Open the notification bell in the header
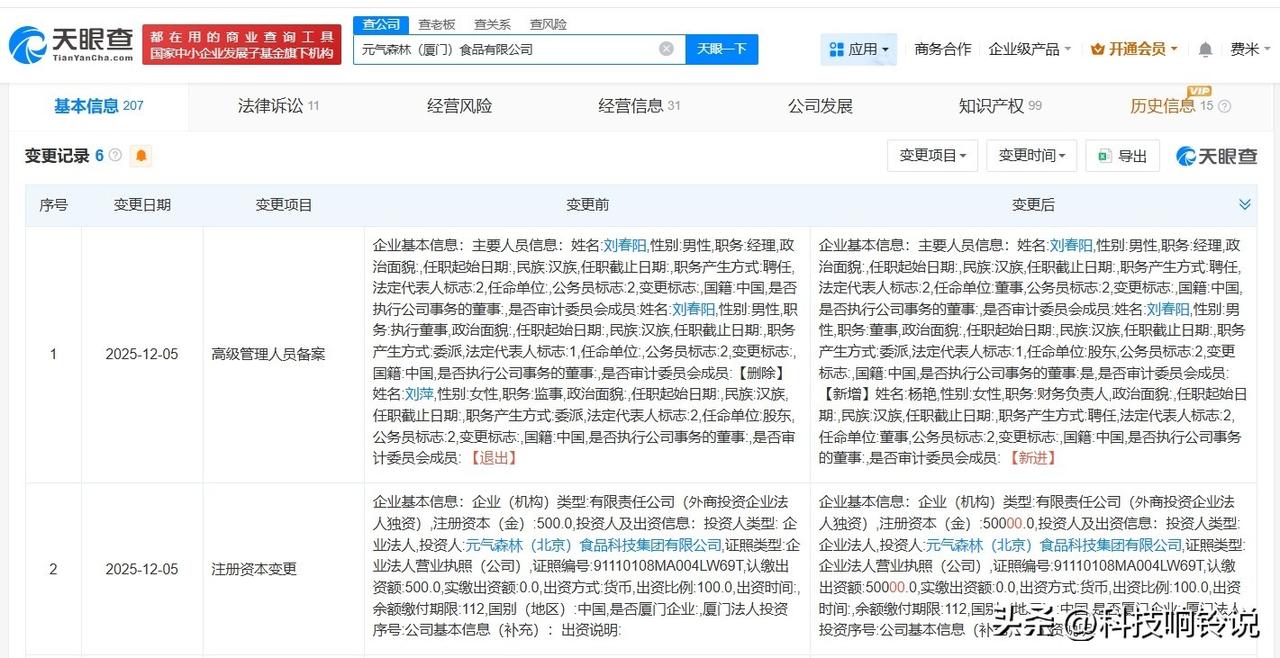 point(1205,49)
